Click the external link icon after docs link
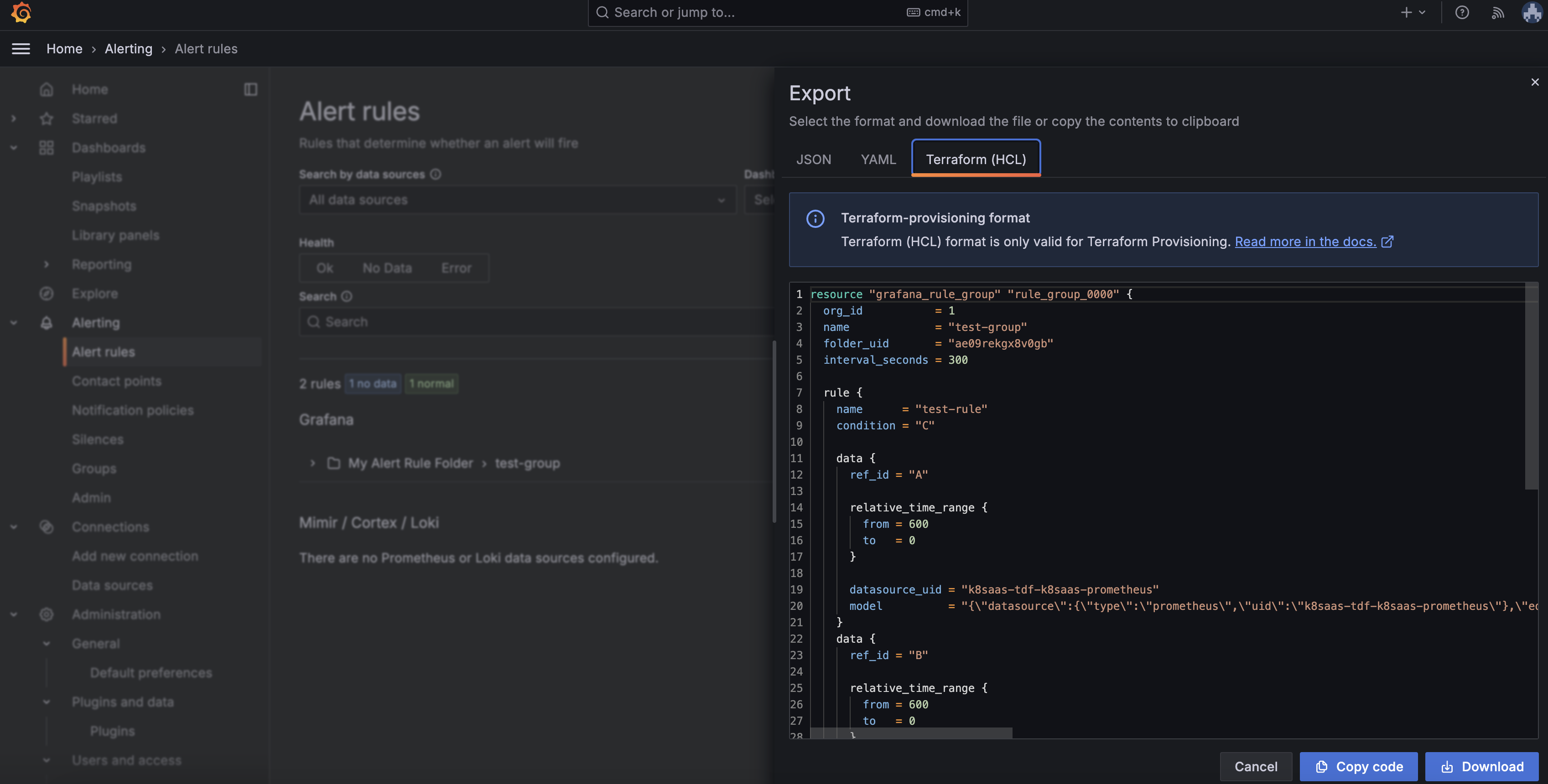The image size is (1548, 784). (1387, 242)
